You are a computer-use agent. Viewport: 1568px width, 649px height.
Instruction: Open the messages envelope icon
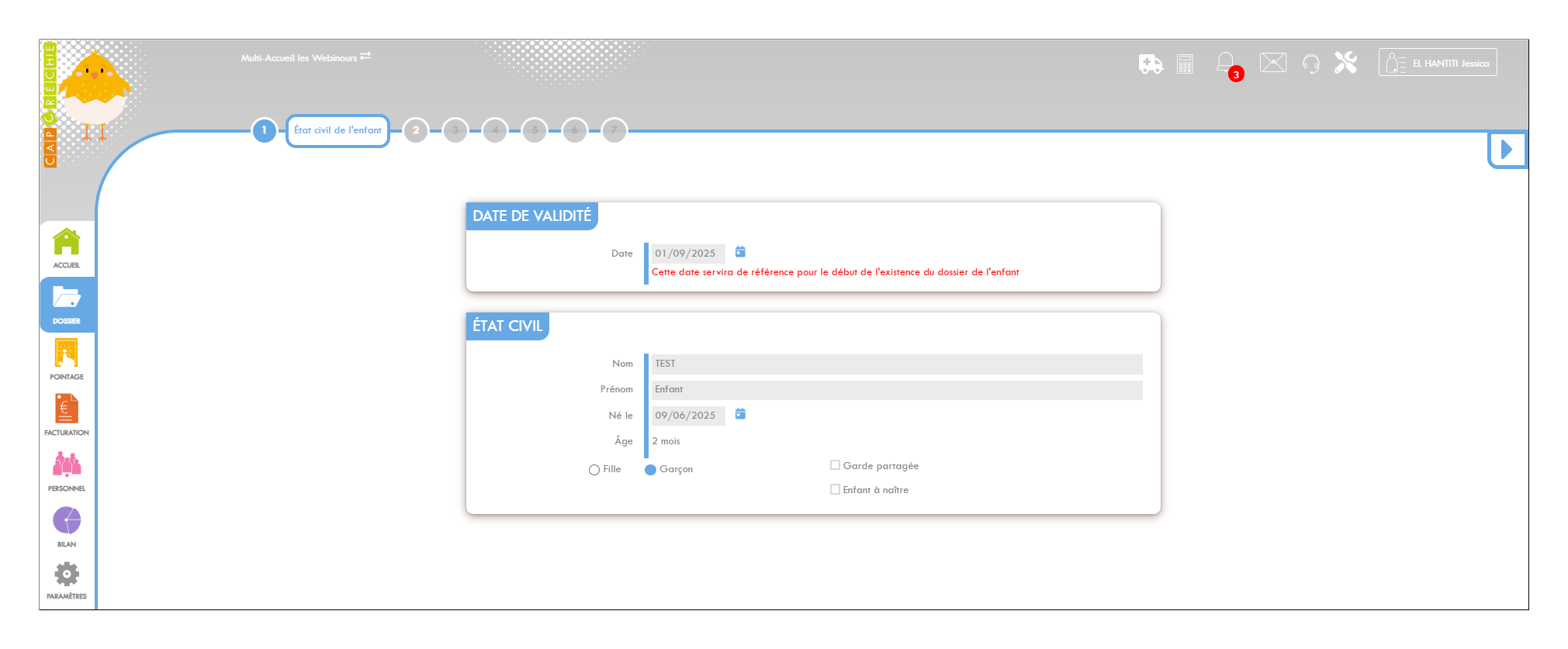click(x=1272, y=63)
